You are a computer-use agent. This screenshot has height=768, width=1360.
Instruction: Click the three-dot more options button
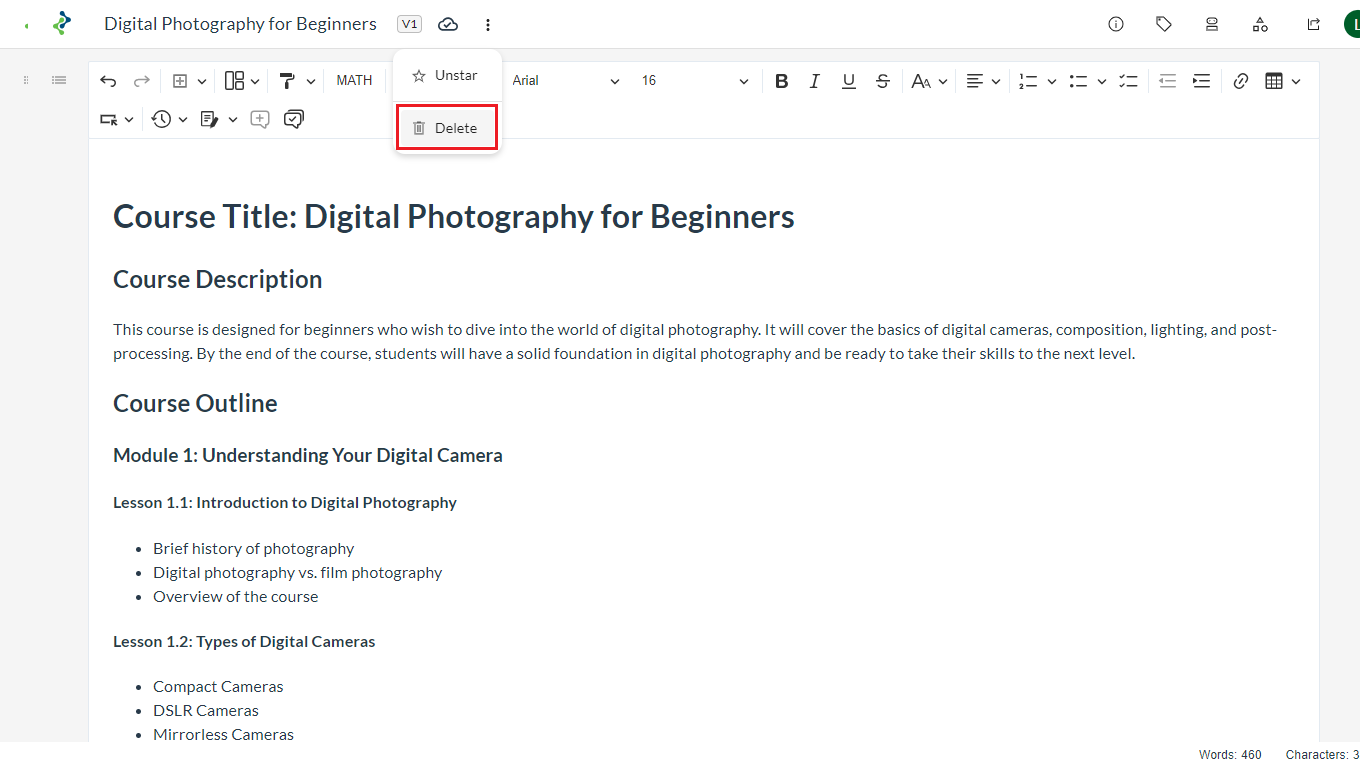coord(487,24)
